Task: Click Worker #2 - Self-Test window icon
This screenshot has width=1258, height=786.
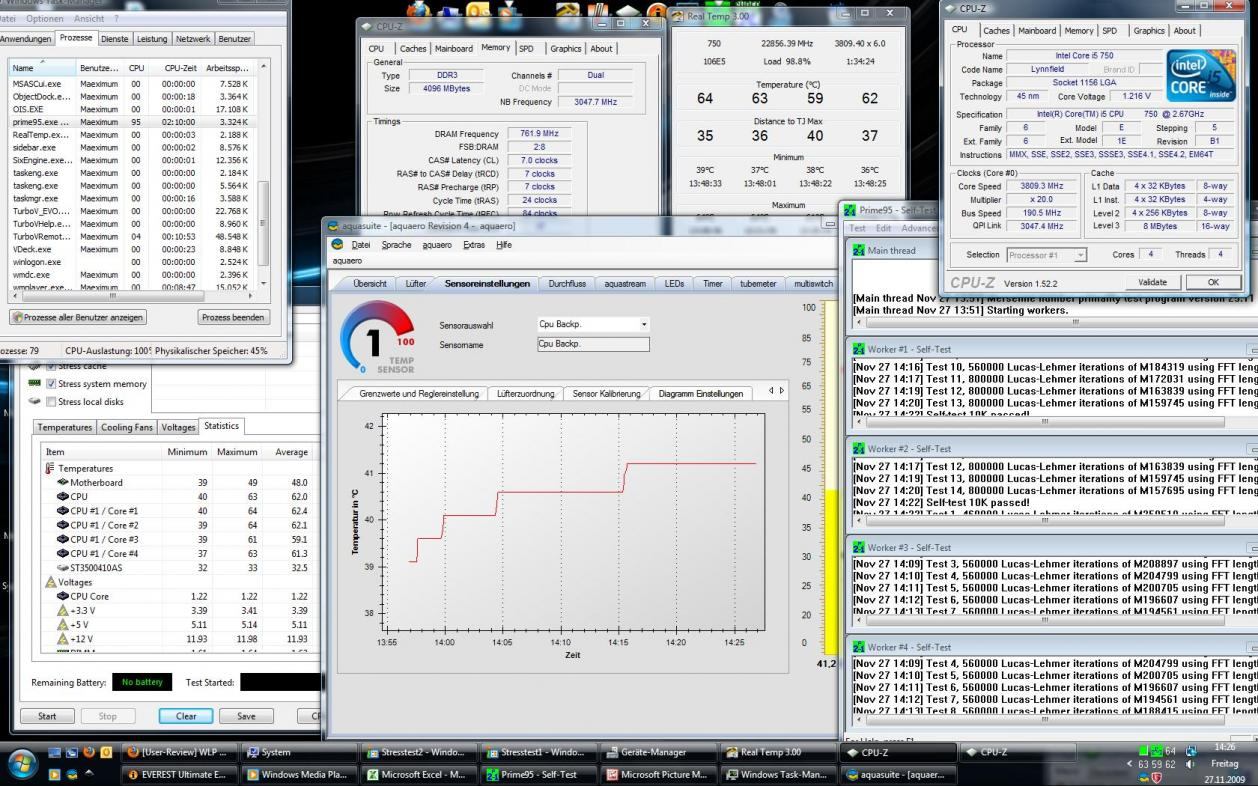Action: tap(858, 449)
